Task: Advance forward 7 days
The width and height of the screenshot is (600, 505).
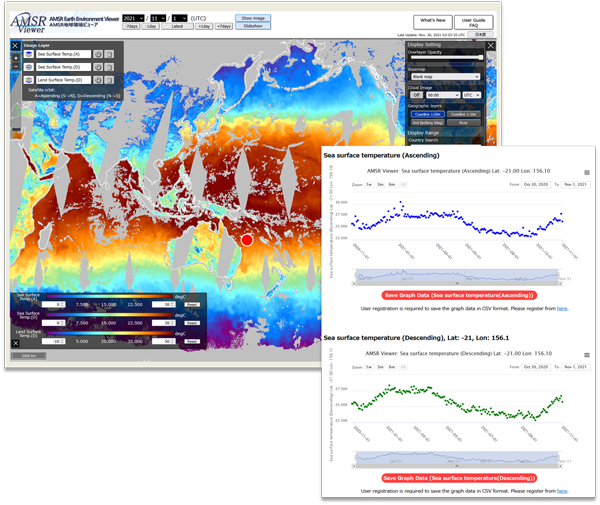Action: (x=223, y=26)
